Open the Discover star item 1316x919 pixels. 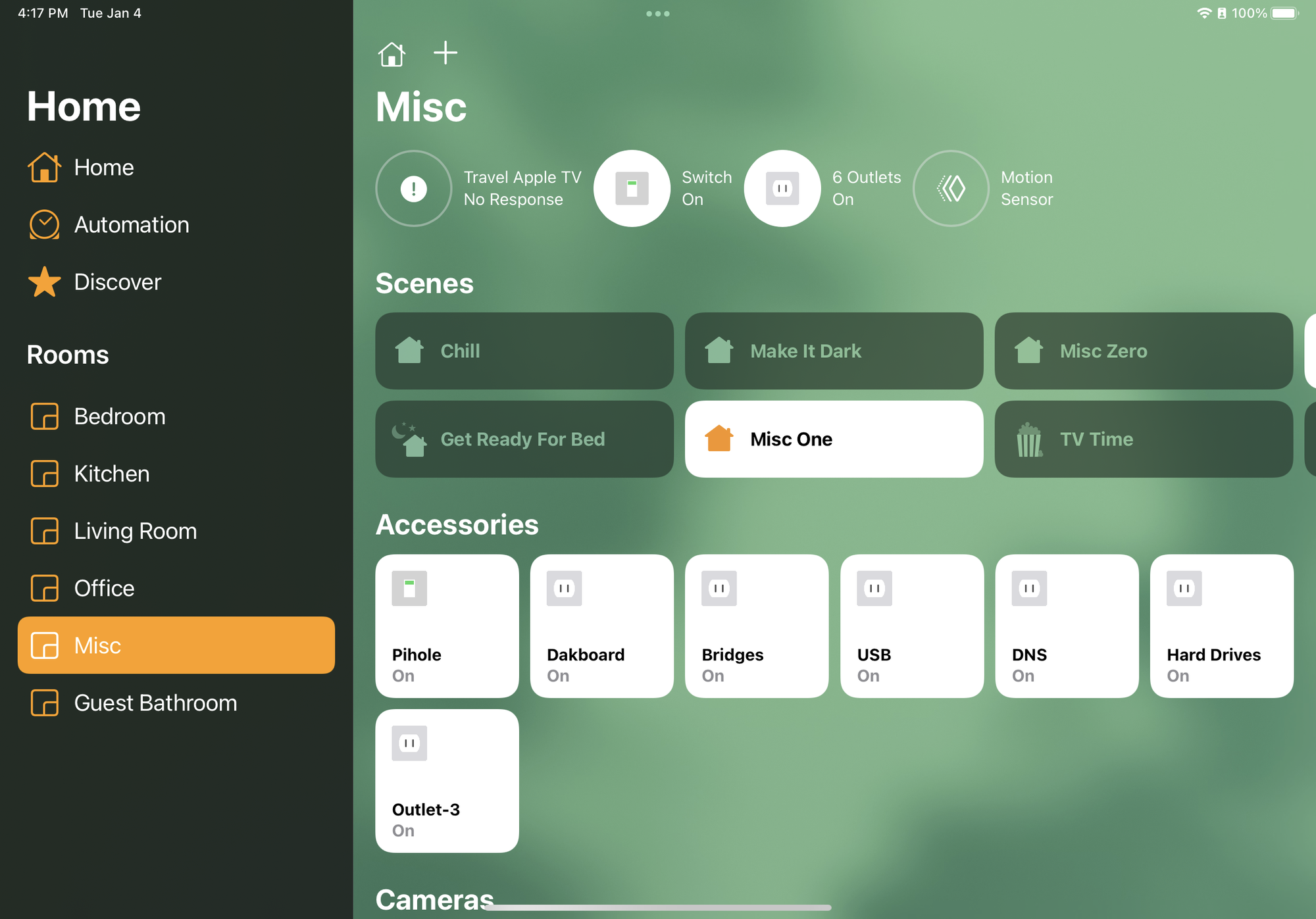click(117, 282)
